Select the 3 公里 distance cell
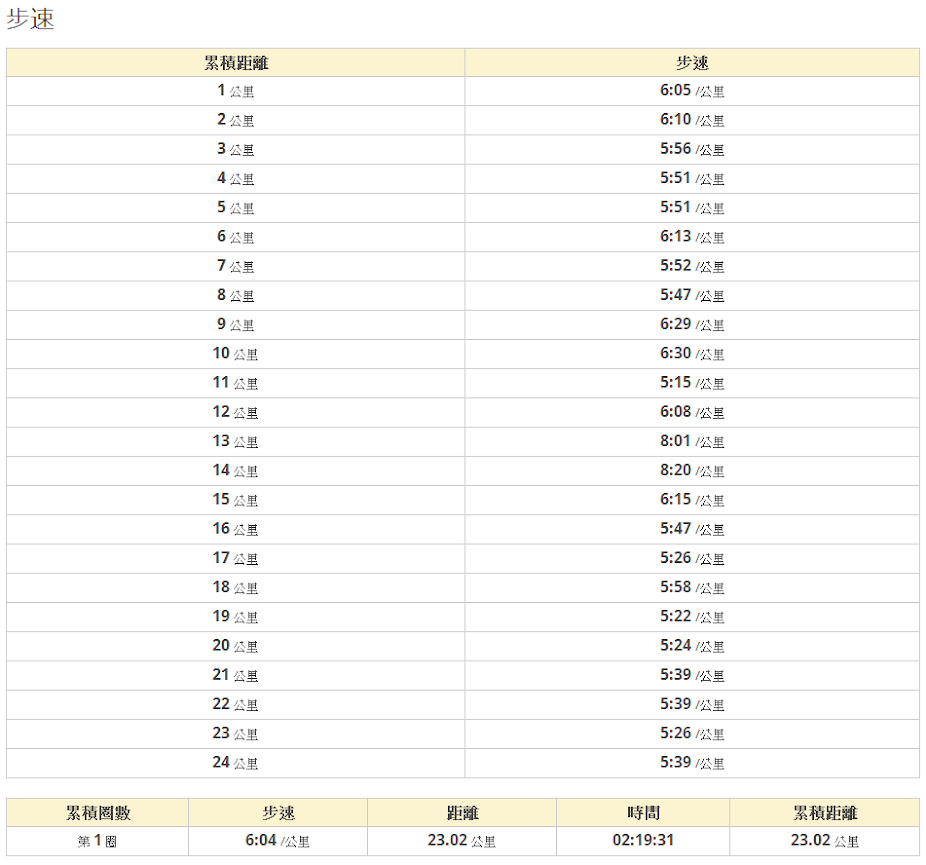Viewport: 926px width, 865px height. click(236, 149)
